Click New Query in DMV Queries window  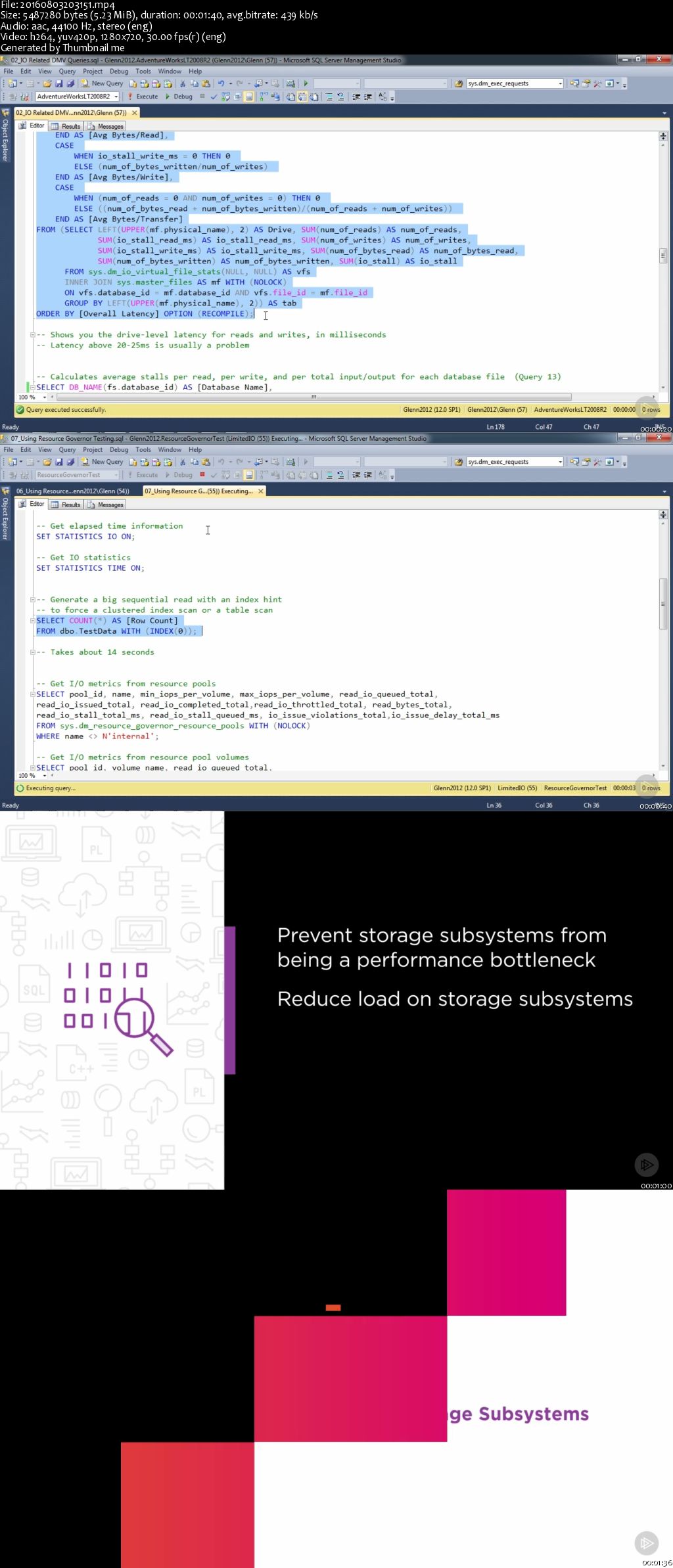click(x=102, y=83)
